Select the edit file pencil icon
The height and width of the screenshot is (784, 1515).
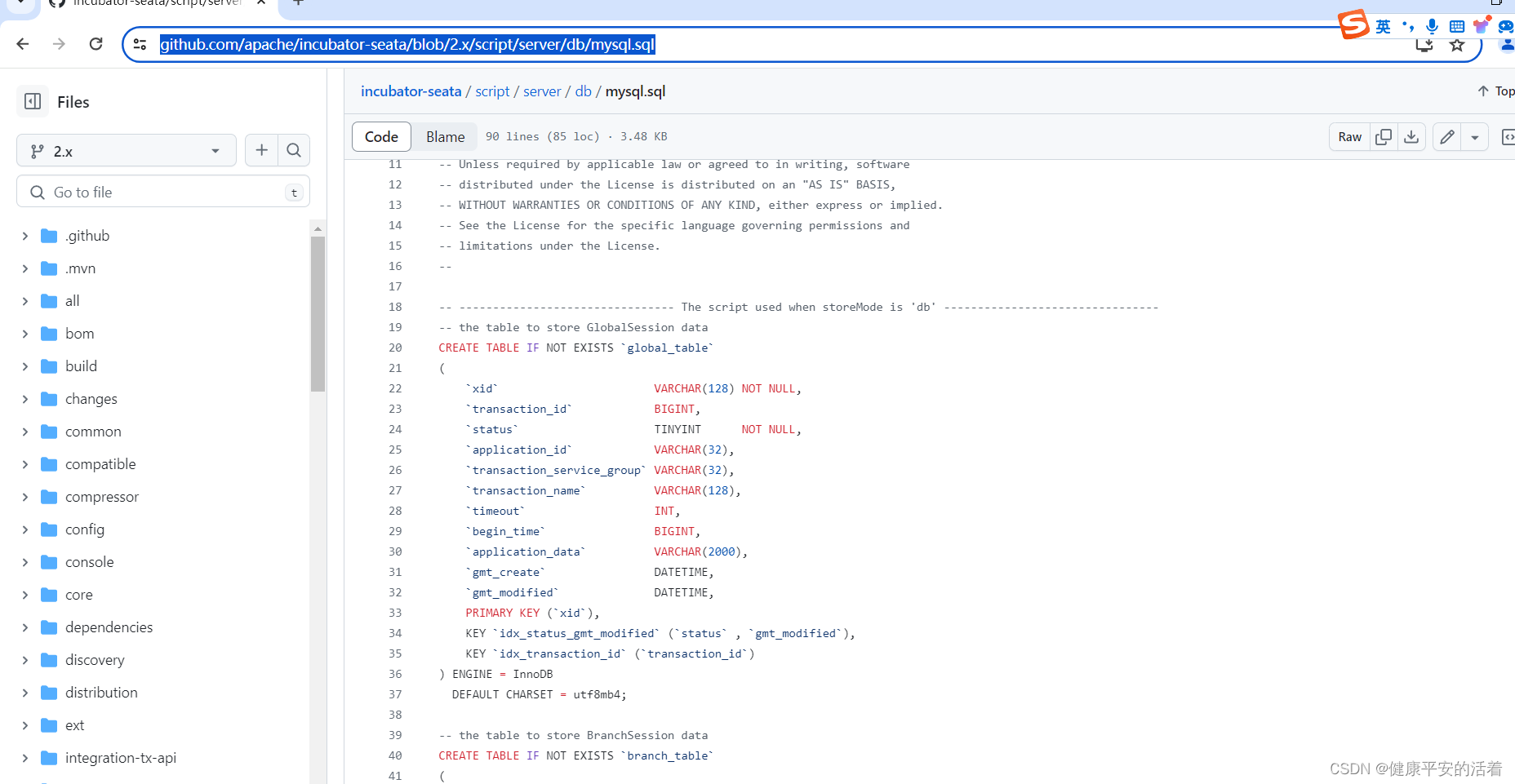1446,136
